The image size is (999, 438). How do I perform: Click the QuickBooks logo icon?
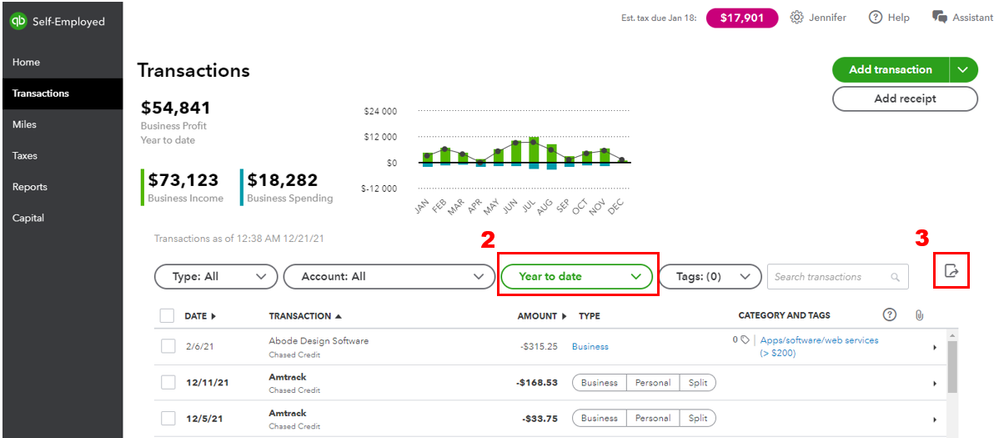point(17,21)
